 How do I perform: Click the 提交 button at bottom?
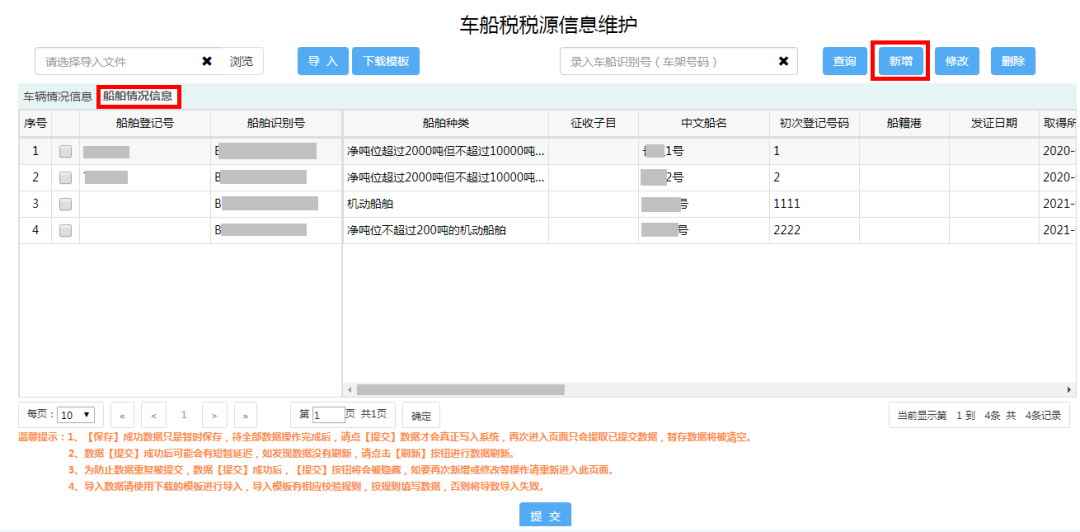click(x=545, y=516)
